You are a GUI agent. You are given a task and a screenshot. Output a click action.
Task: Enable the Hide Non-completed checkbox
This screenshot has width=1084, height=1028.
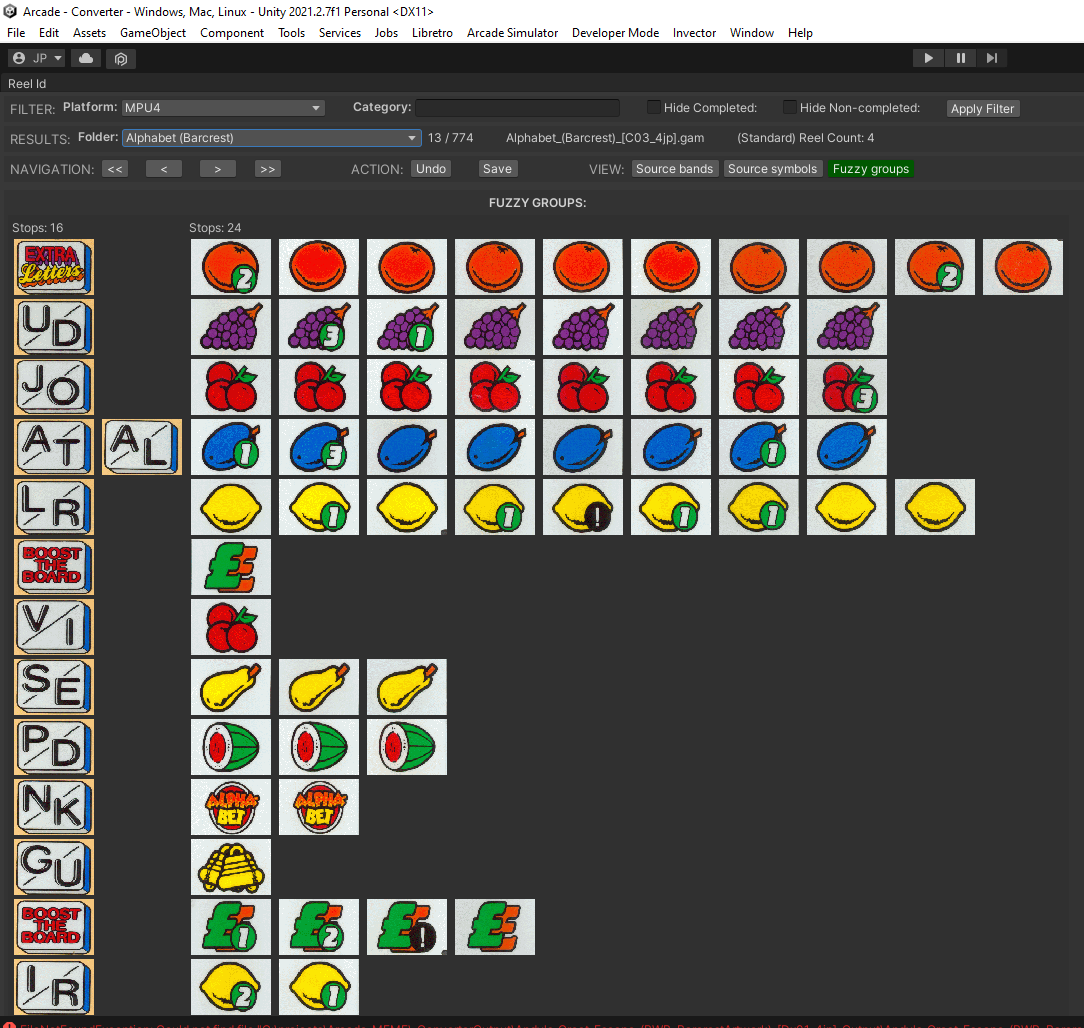pos(790,108)
